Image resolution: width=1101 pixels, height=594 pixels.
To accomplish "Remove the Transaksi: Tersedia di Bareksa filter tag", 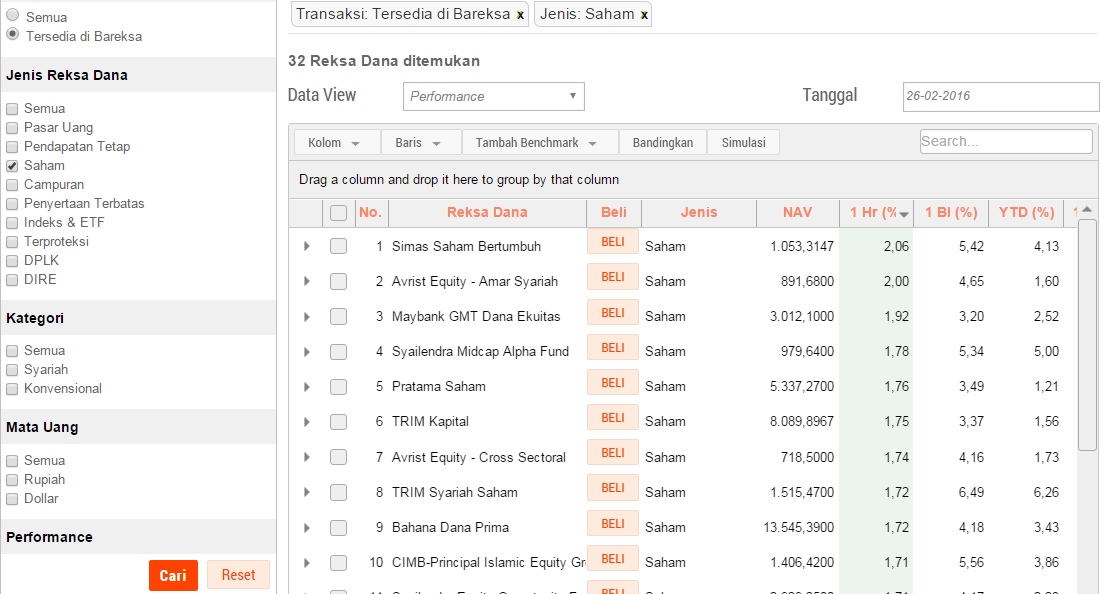I will click(520, 15).
